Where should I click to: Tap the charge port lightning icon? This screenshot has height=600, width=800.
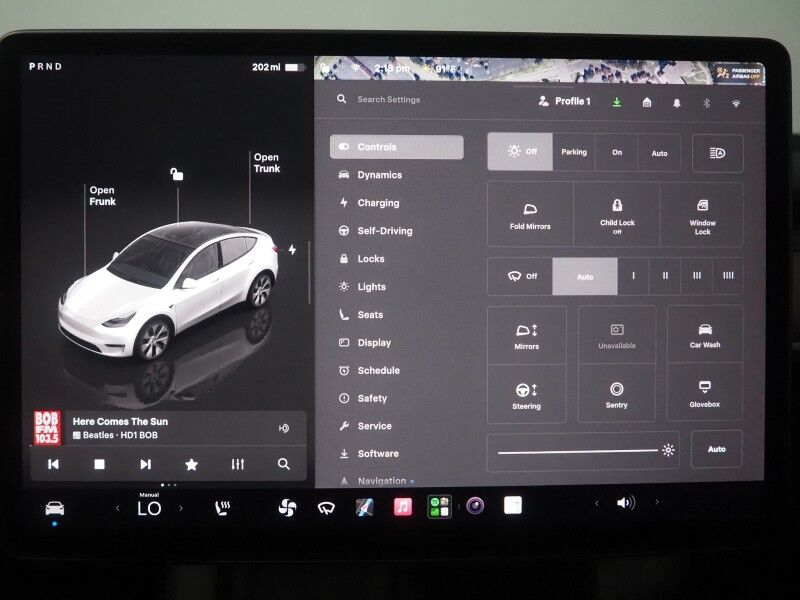[x=292, y=249]
